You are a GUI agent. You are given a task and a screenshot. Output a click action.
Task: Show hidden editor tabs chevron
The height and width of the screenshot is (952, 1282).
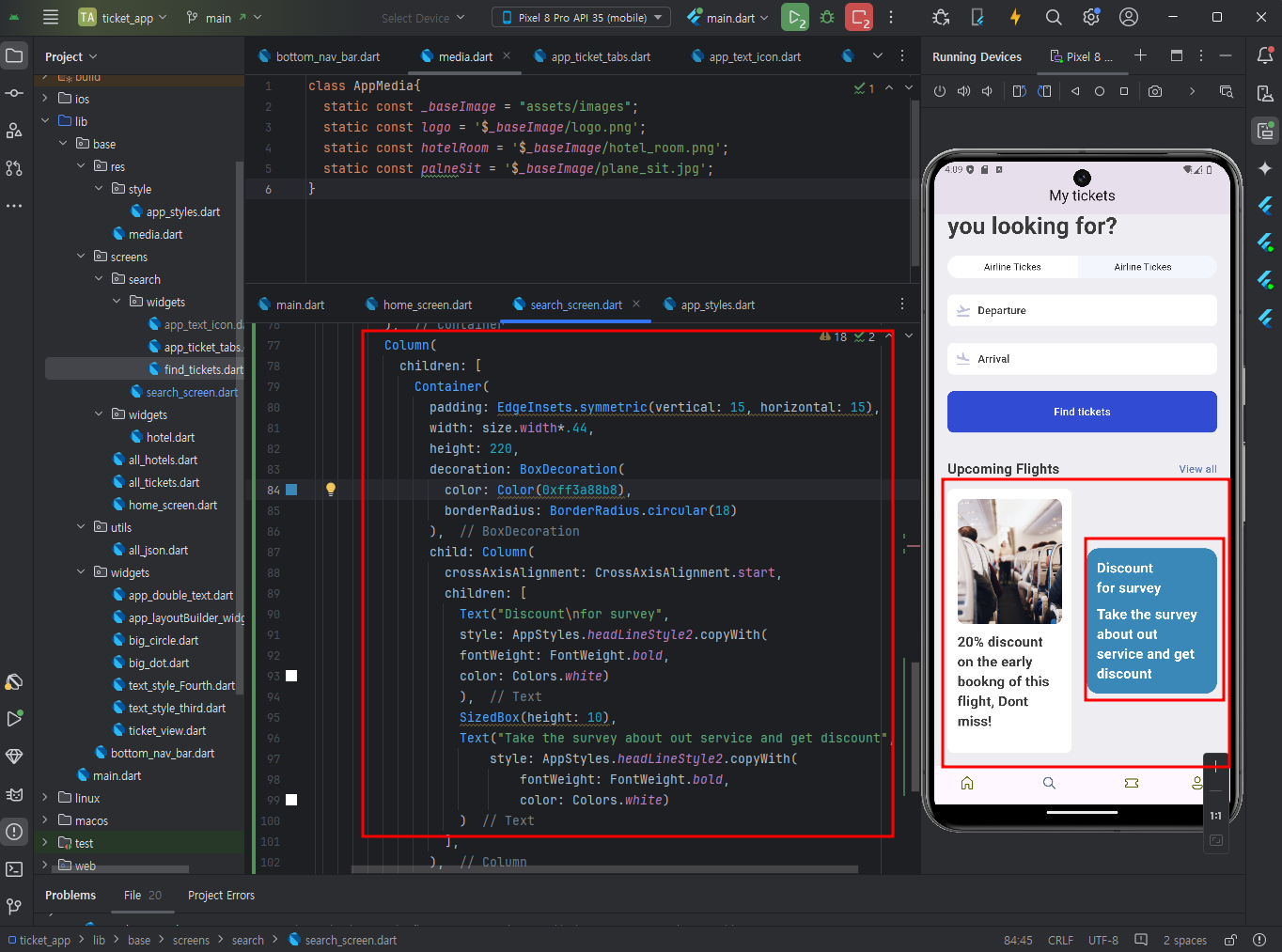click(877, 55)
